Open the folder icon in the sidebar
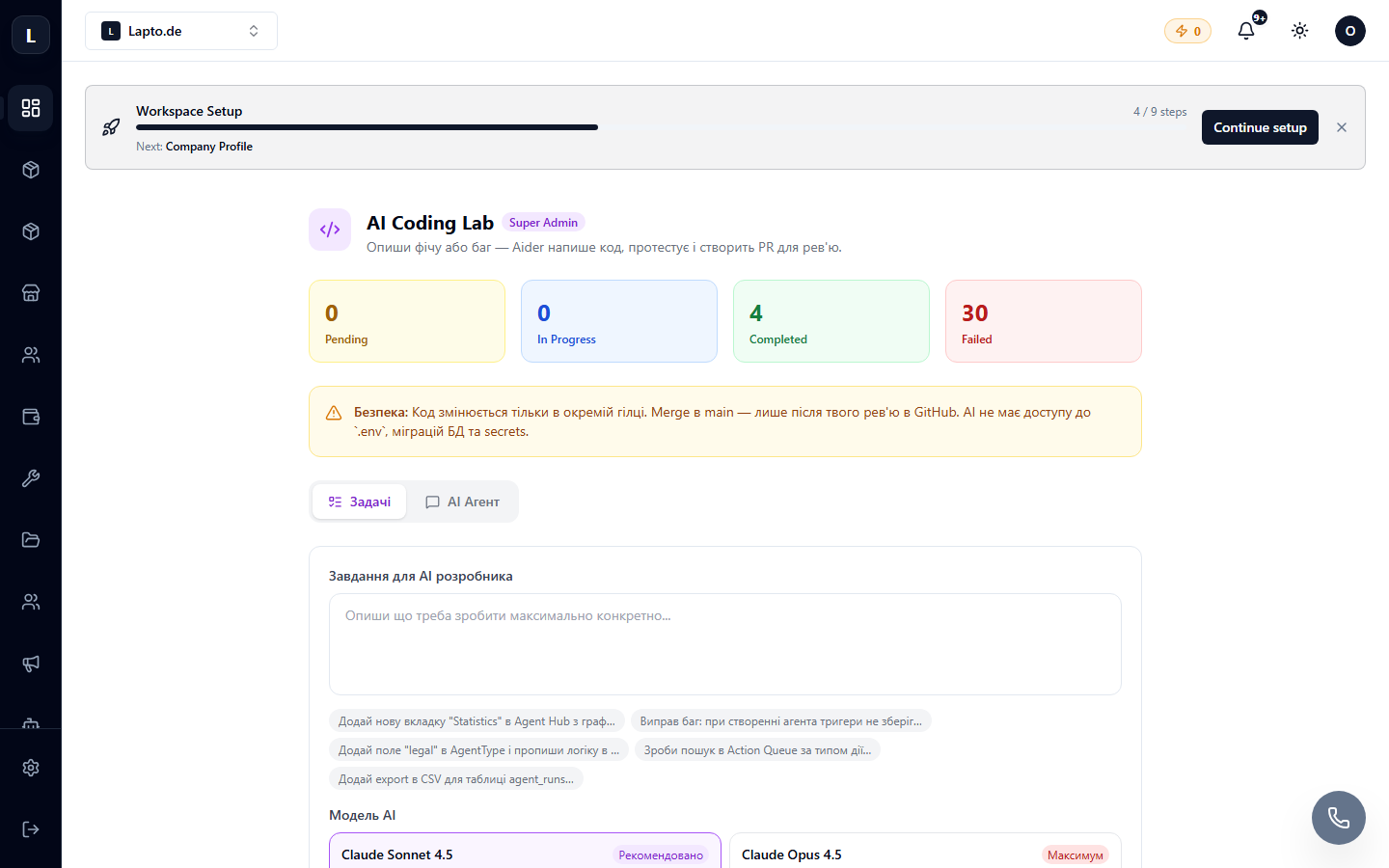Viewport: 1389px width, 868px height. [x=31, y=540]
